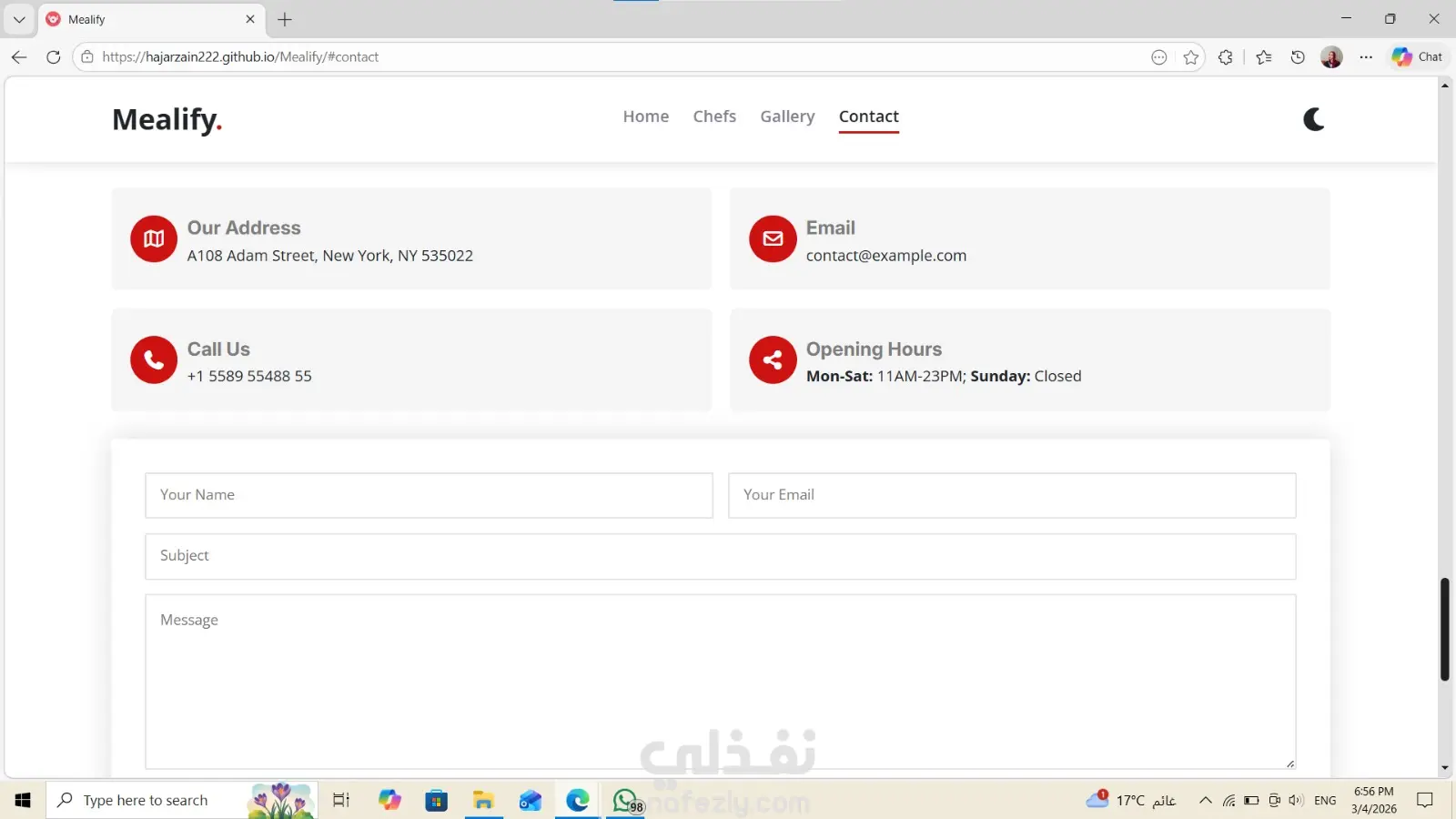Screen dimensions: 1456x819
Task: Click the browser address bar URL
Action: pos(240,56)
